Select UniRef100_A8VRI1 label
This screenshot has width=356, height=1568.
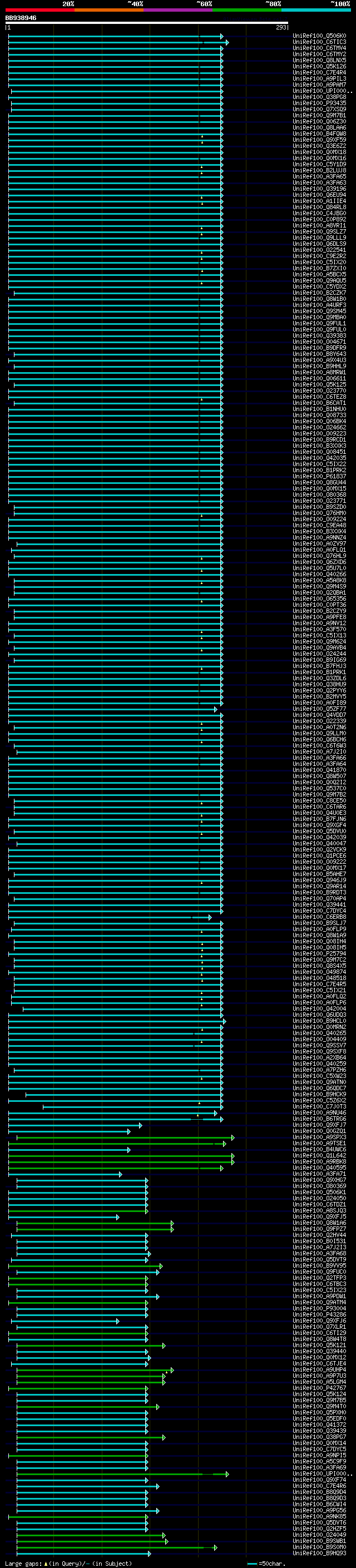319,226
